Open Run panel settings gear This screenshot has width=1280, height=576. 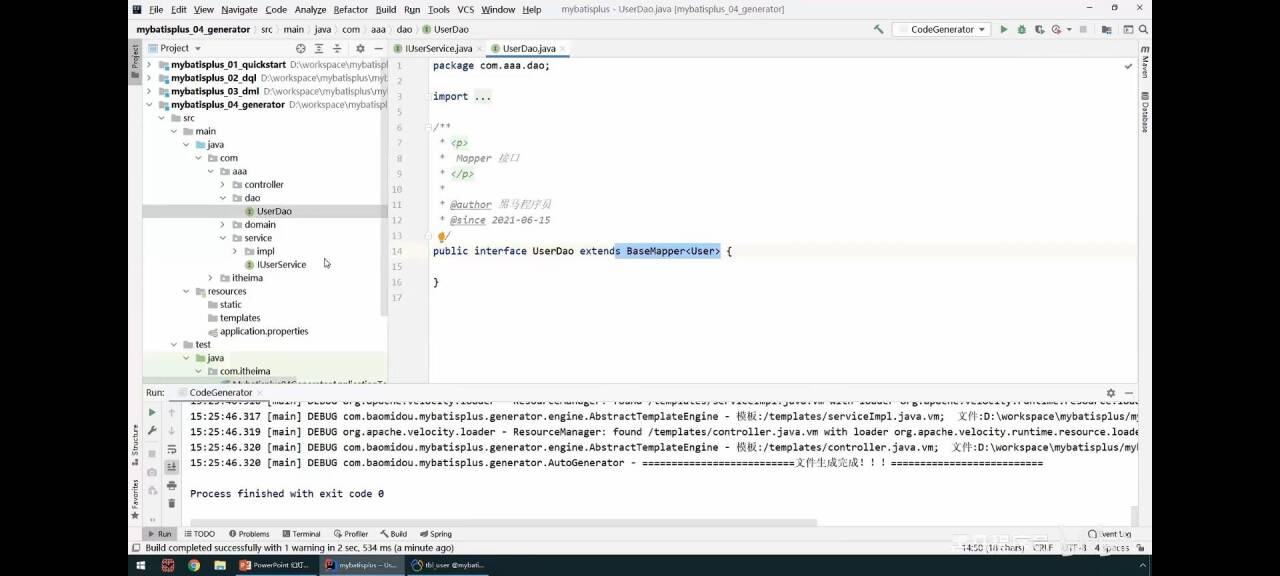(x=1110, y=393)
